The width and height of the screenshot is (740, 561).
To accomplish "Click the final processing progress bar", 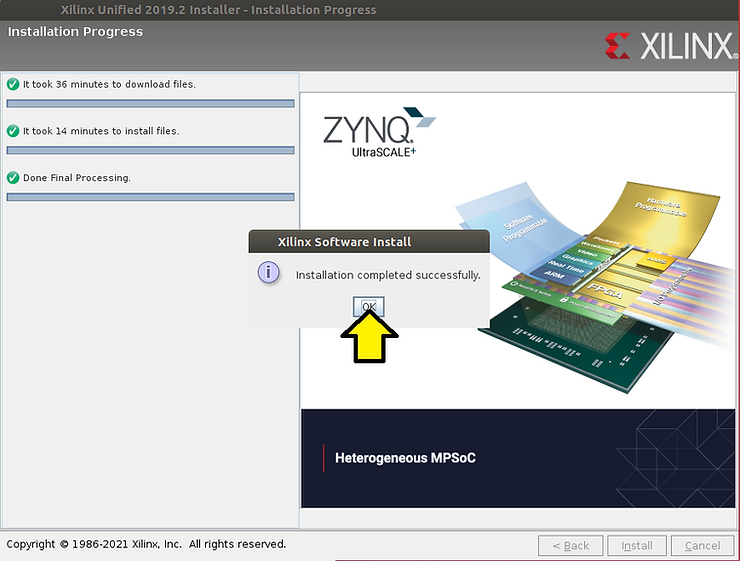I will pyautogui.click(x=150, y=197).
